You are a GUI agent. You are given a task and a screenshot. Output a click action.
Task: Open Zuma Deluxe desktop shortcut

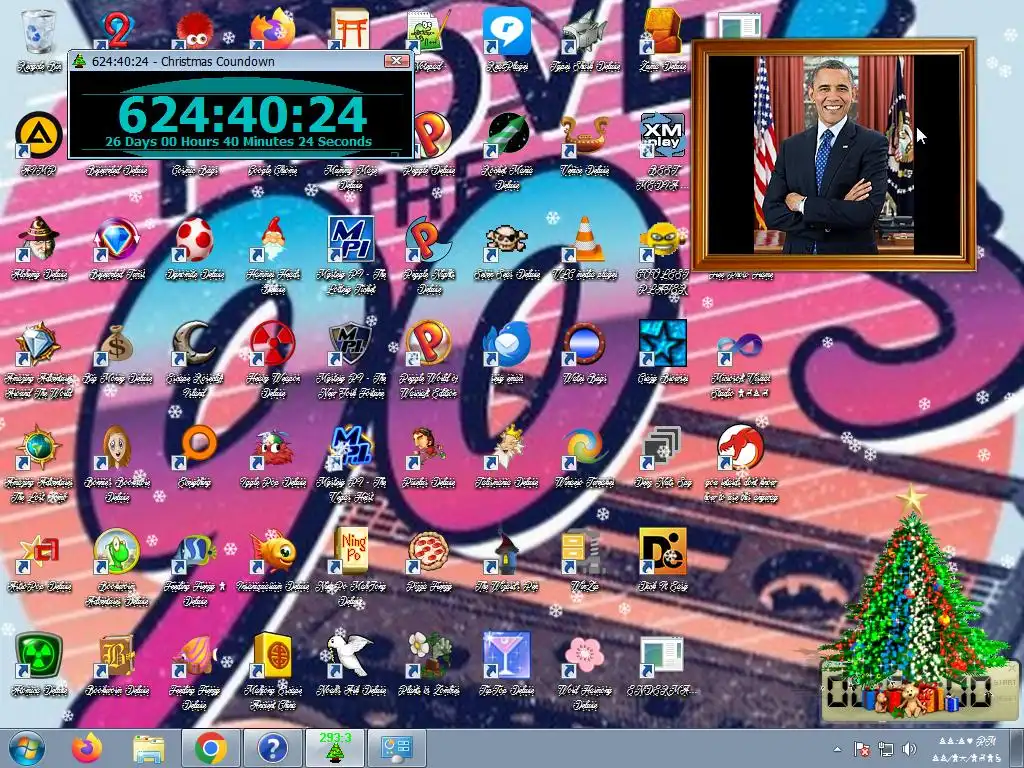click(x=663, y=33)
